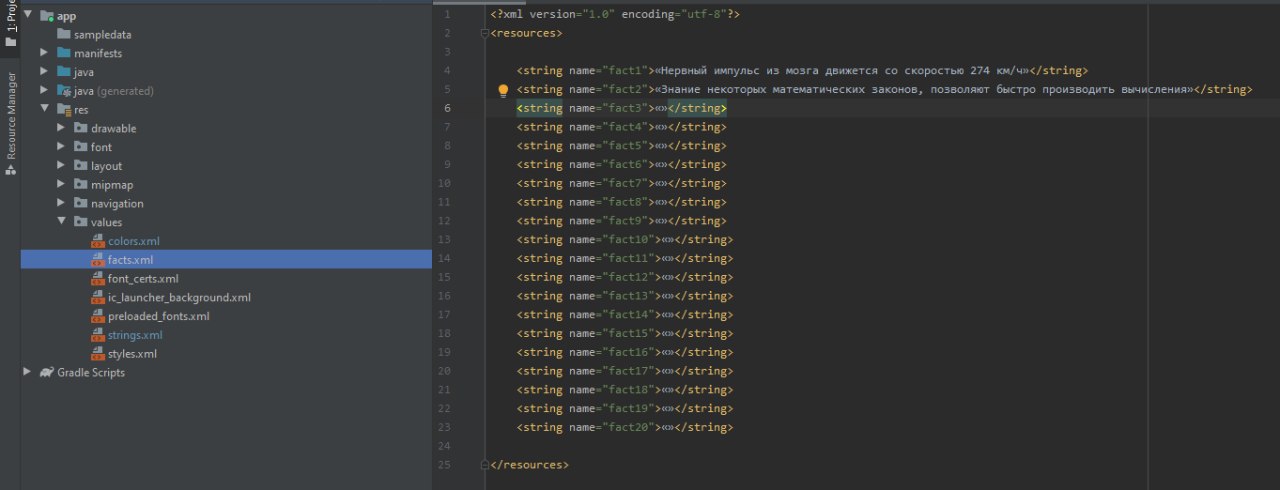Click the font_certs.xml file icon
The image size is (1280, 490).
(x=98, y=278)
